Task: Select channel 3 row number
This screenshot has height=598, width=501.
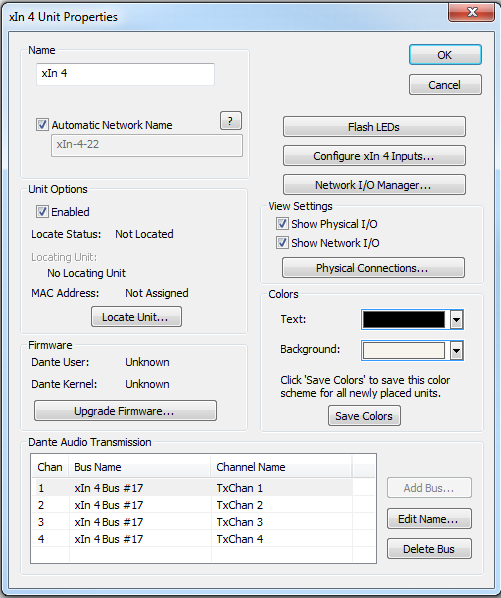Action: tap(41, 522)
